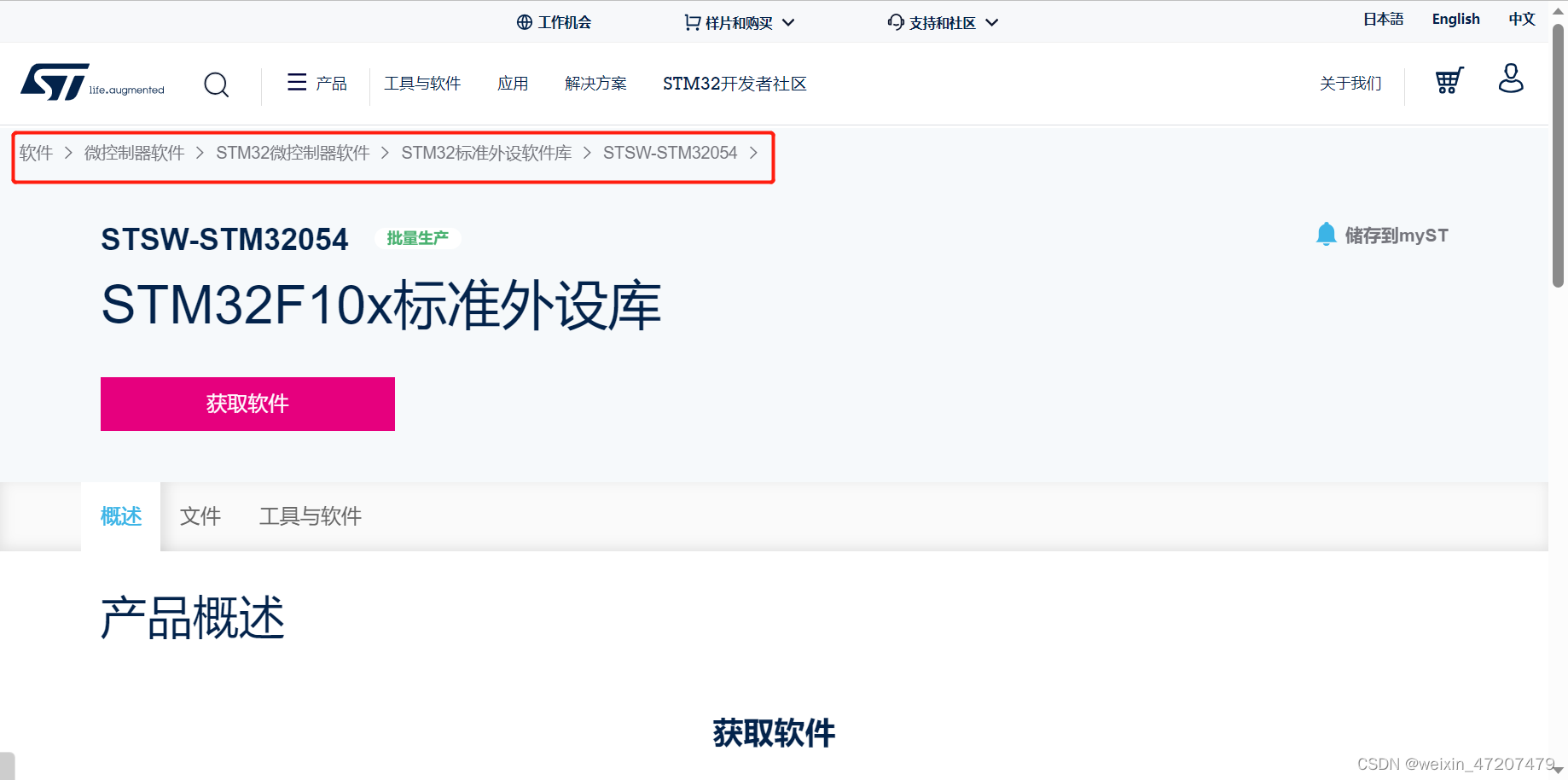Click the hamburger menu icon beside 产品
This screenshot has width=1568, height=780.
[x=297, y=82]
